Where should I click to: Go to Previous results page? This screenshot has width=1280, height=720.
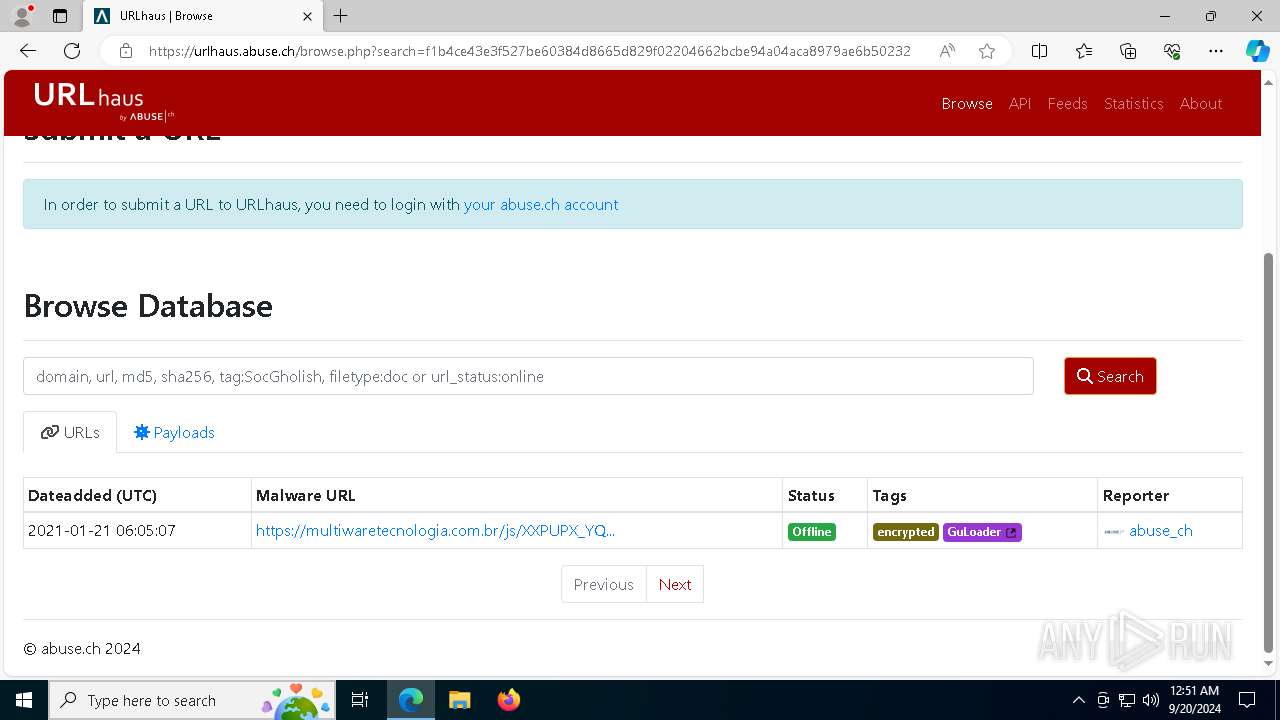(x=603, y=584)
